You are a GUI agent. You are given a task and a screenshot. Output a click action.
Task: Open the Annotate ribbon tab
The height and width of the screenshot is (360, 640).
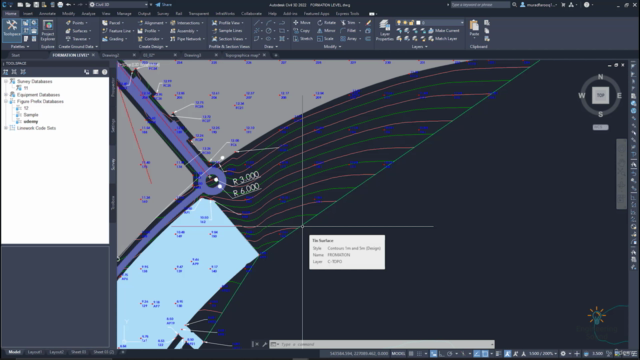pyautogui.click(x=47, y=14)
